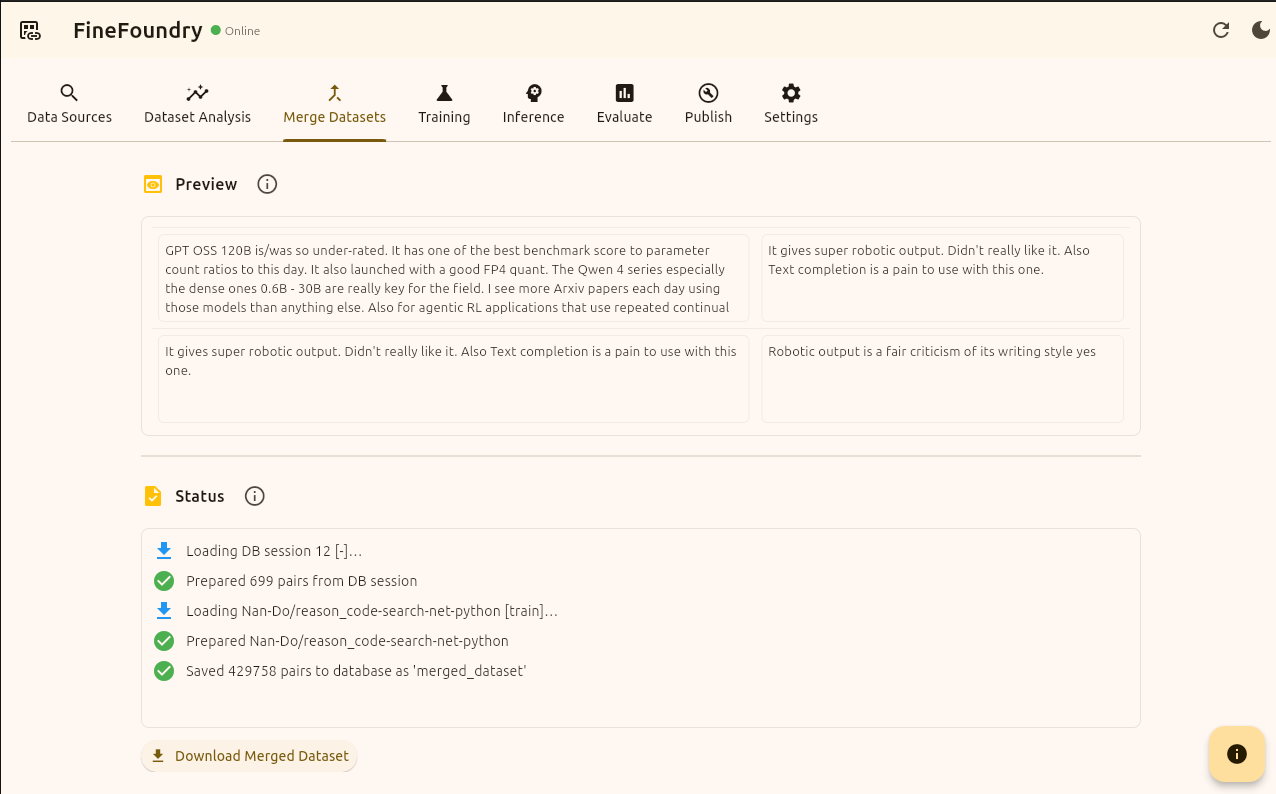The width and height of the screenshot is (1276, 794).
Task: Click preview cell 'Robotic output is a fair criticism'
Action: [x=943, y=379]
